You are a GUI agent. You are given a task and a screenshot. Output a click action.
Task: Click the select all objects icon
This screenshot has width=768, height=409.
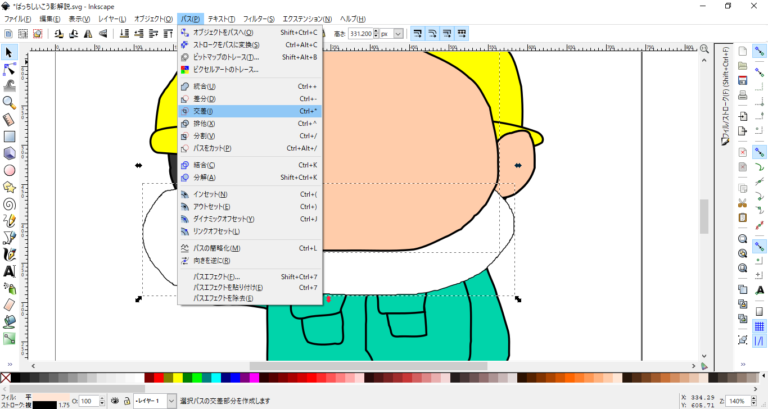tap(8, 34)
